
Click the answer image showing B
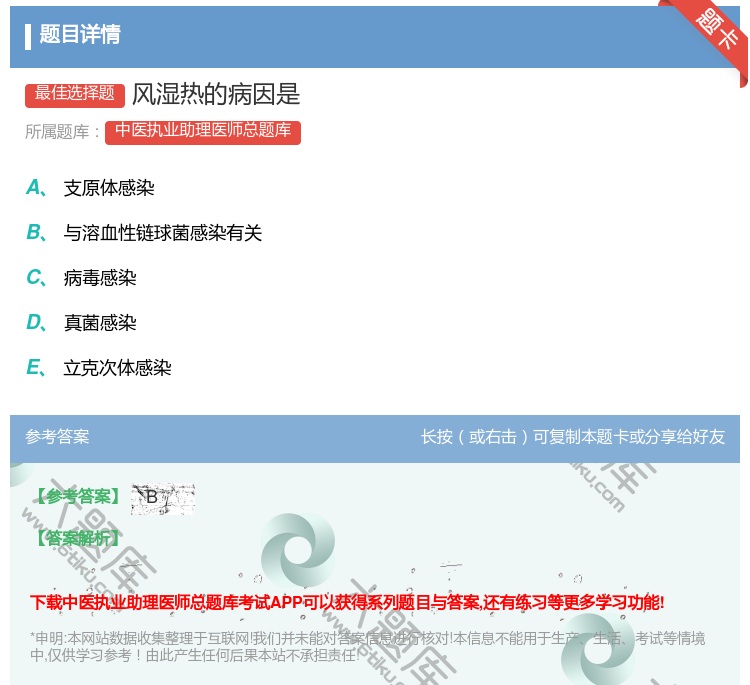coord(163,498)
